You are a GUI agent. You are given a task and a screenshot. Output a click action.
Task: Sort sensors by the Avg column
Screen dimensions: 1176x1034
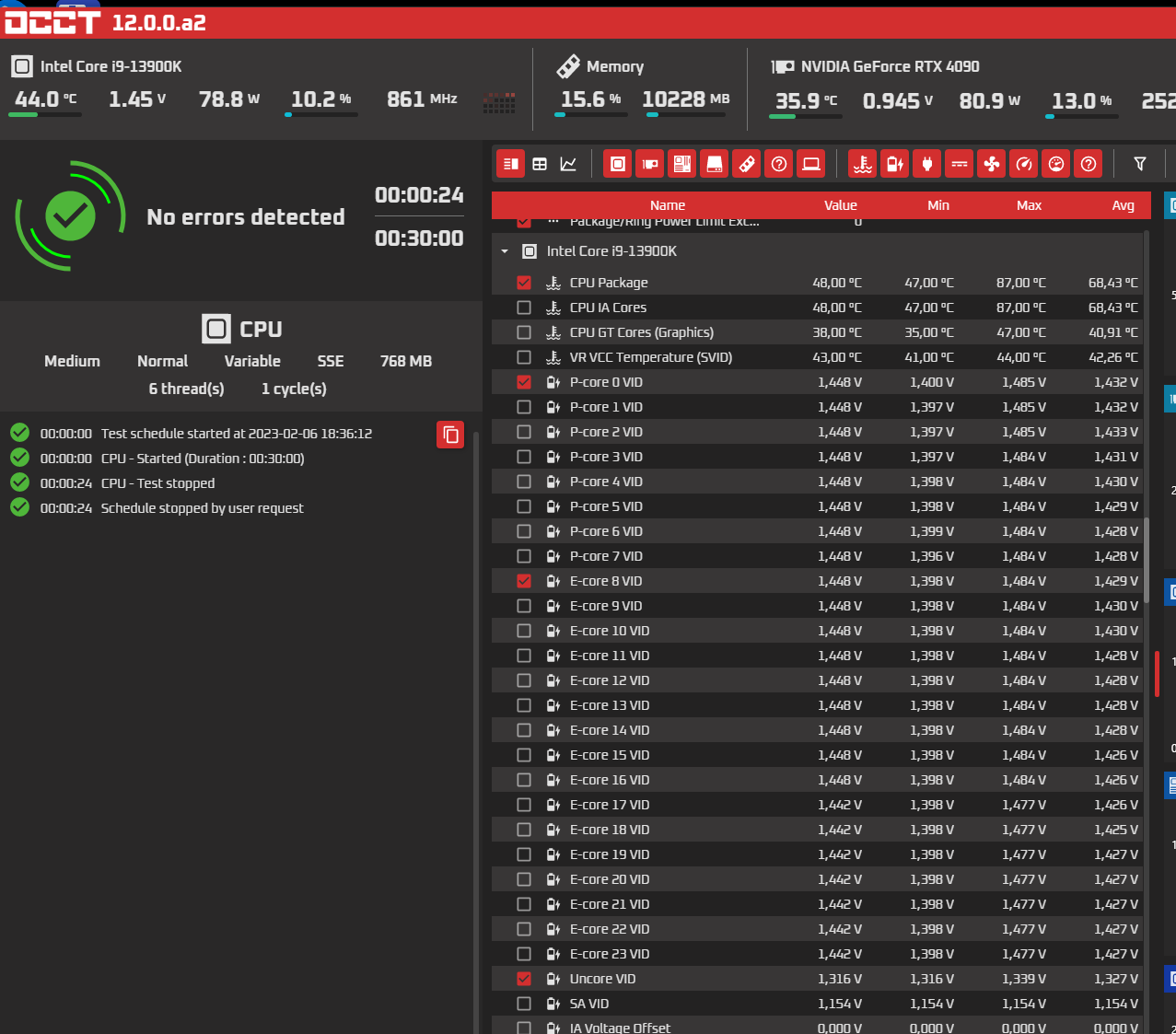click(x=1123, y=205)
